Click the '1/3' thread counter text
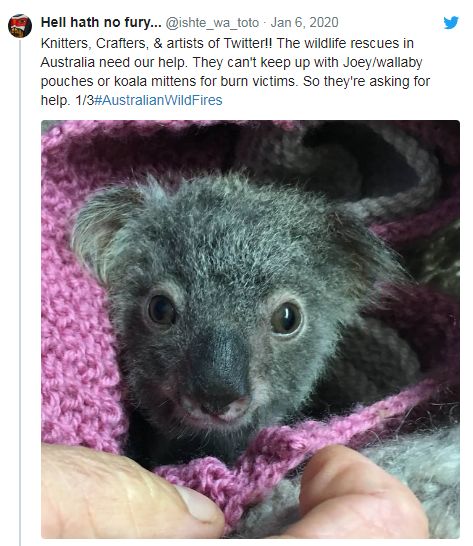The height and width of the screenshot is (546, 473). (85, 100)
